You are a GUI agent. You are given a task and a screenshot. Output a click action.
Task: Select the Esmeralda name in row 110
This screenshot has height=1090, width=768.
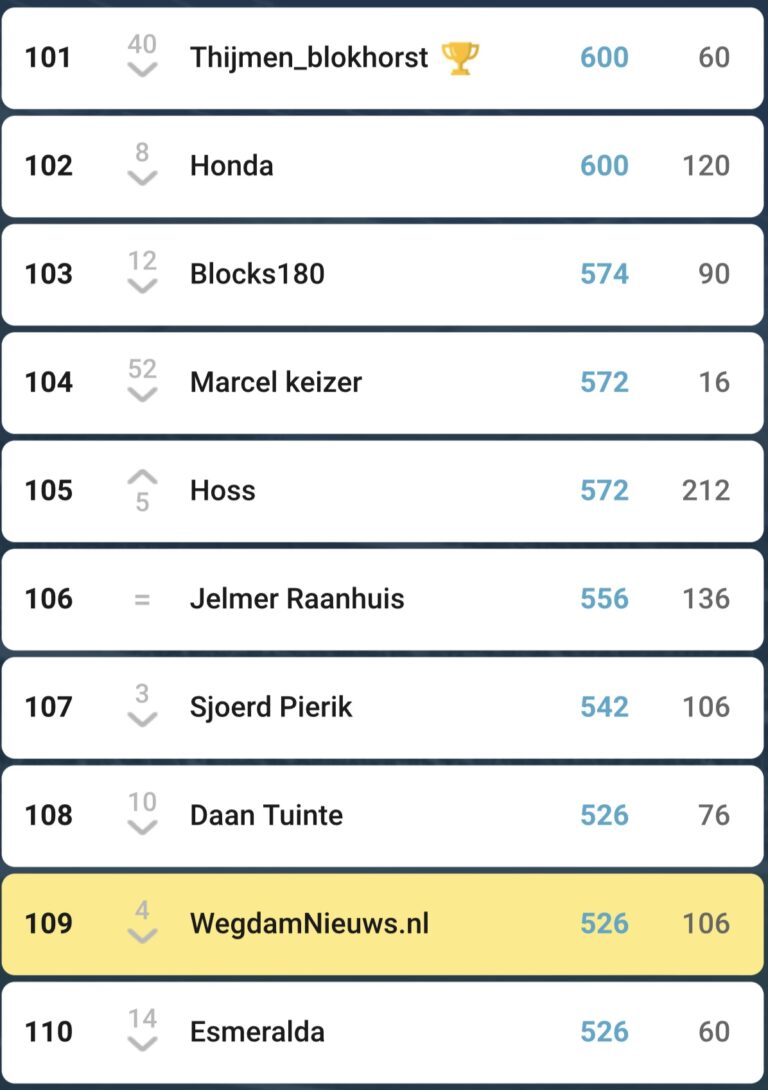[257, 1031]
